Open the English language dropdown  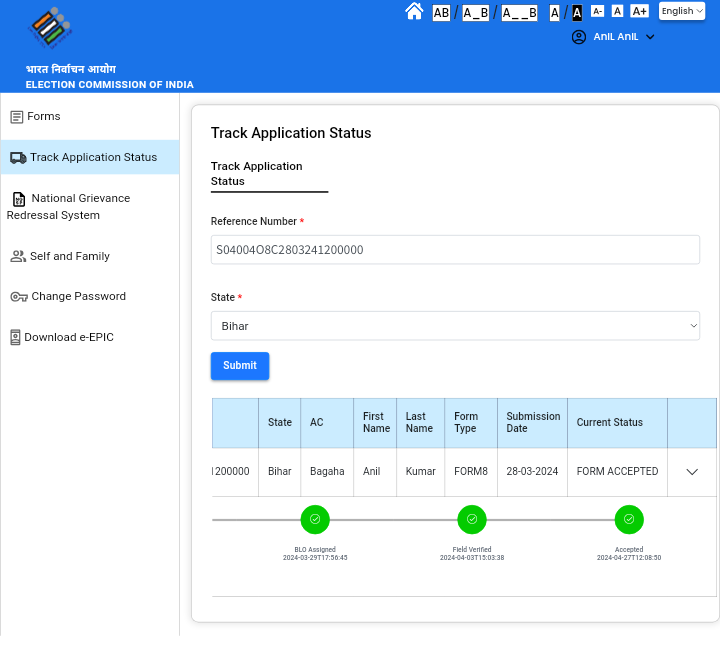(681, 11)
